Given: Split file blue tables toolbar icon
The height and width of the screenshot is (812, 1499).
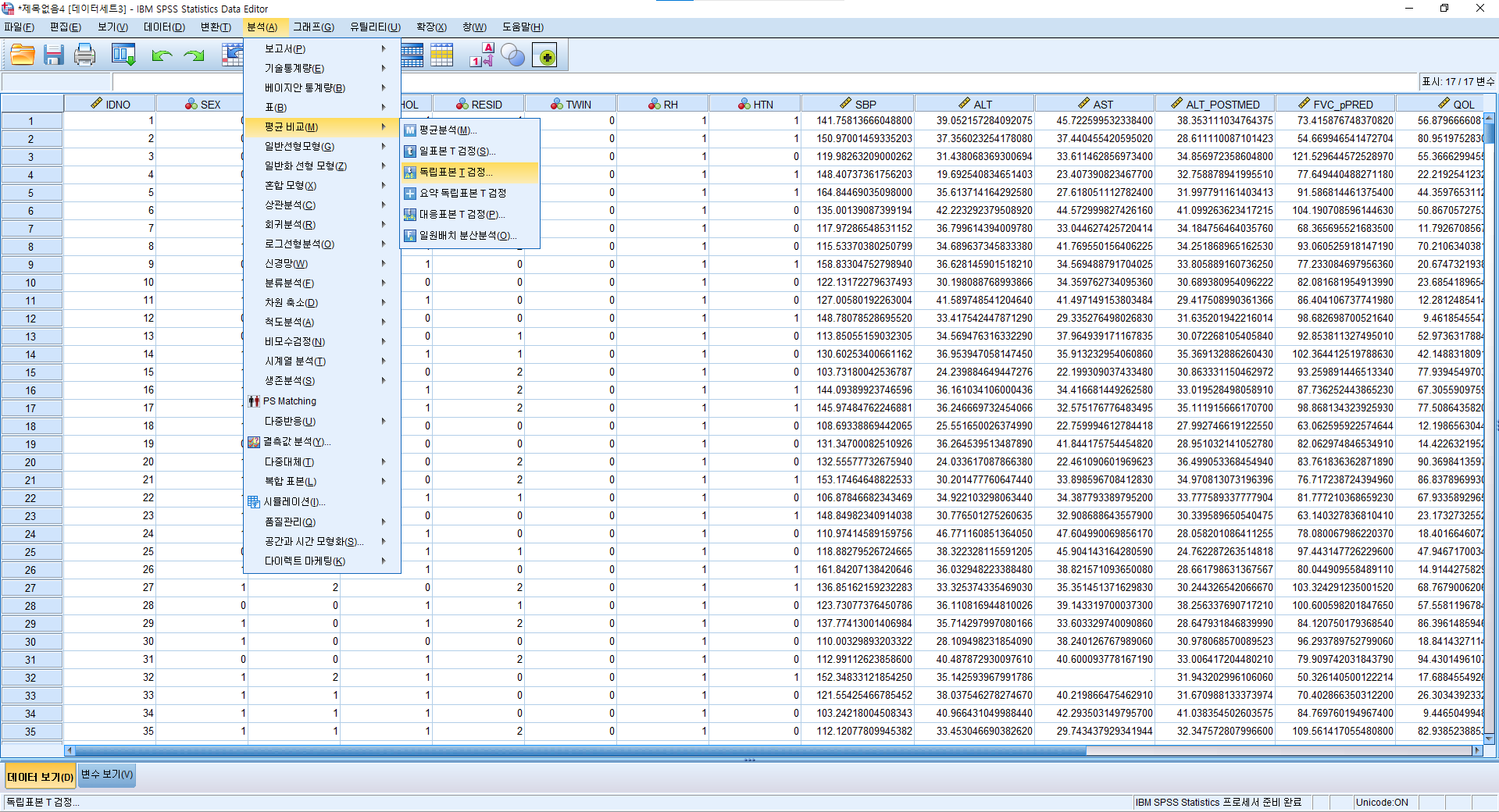Looking at the screenshot, I should pos(412,55).
